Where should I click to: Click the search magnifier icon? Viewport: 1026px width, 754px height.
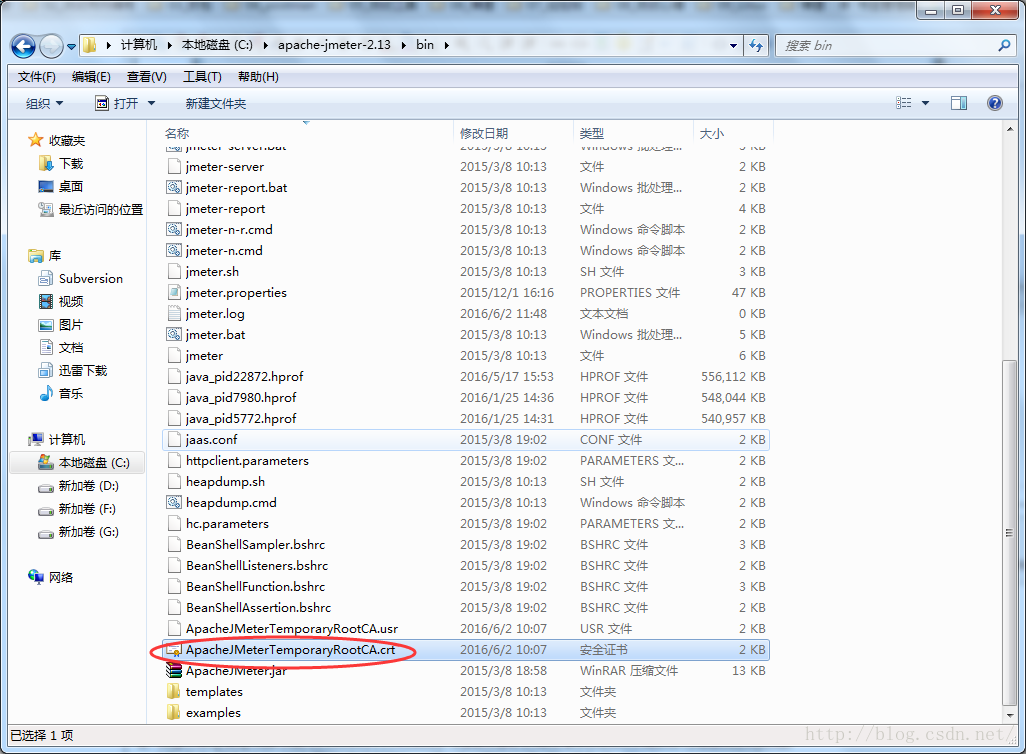tap(1004, 45)
